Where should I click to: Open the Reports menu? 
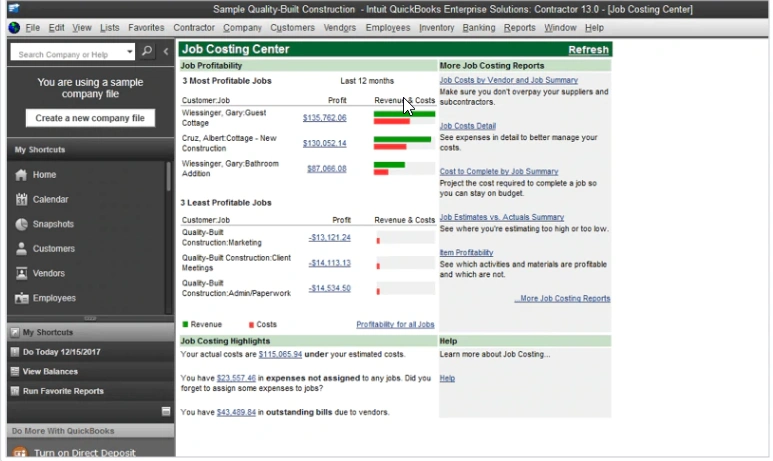pos(519,28)
